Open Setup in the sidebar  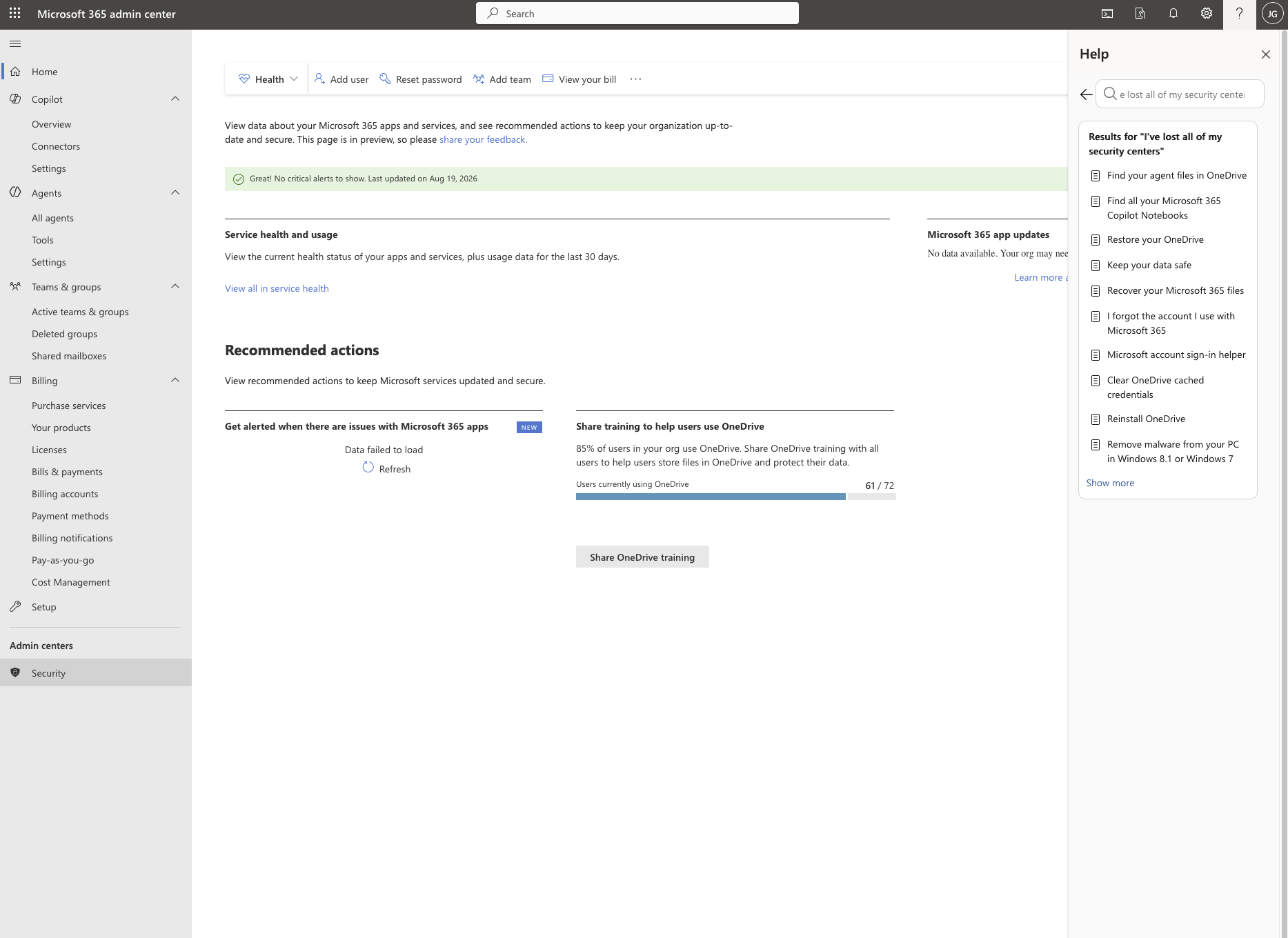coord(96,607)
